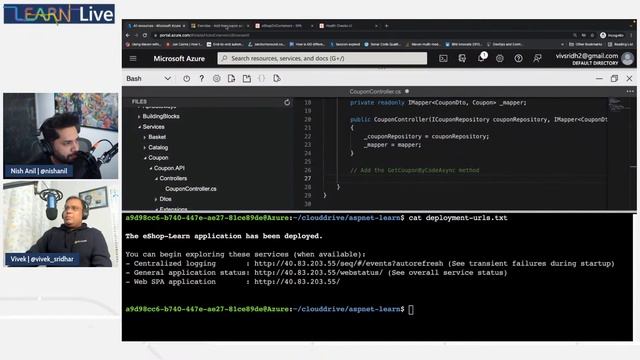Open a new browser tab with plus

coord(386,26)
